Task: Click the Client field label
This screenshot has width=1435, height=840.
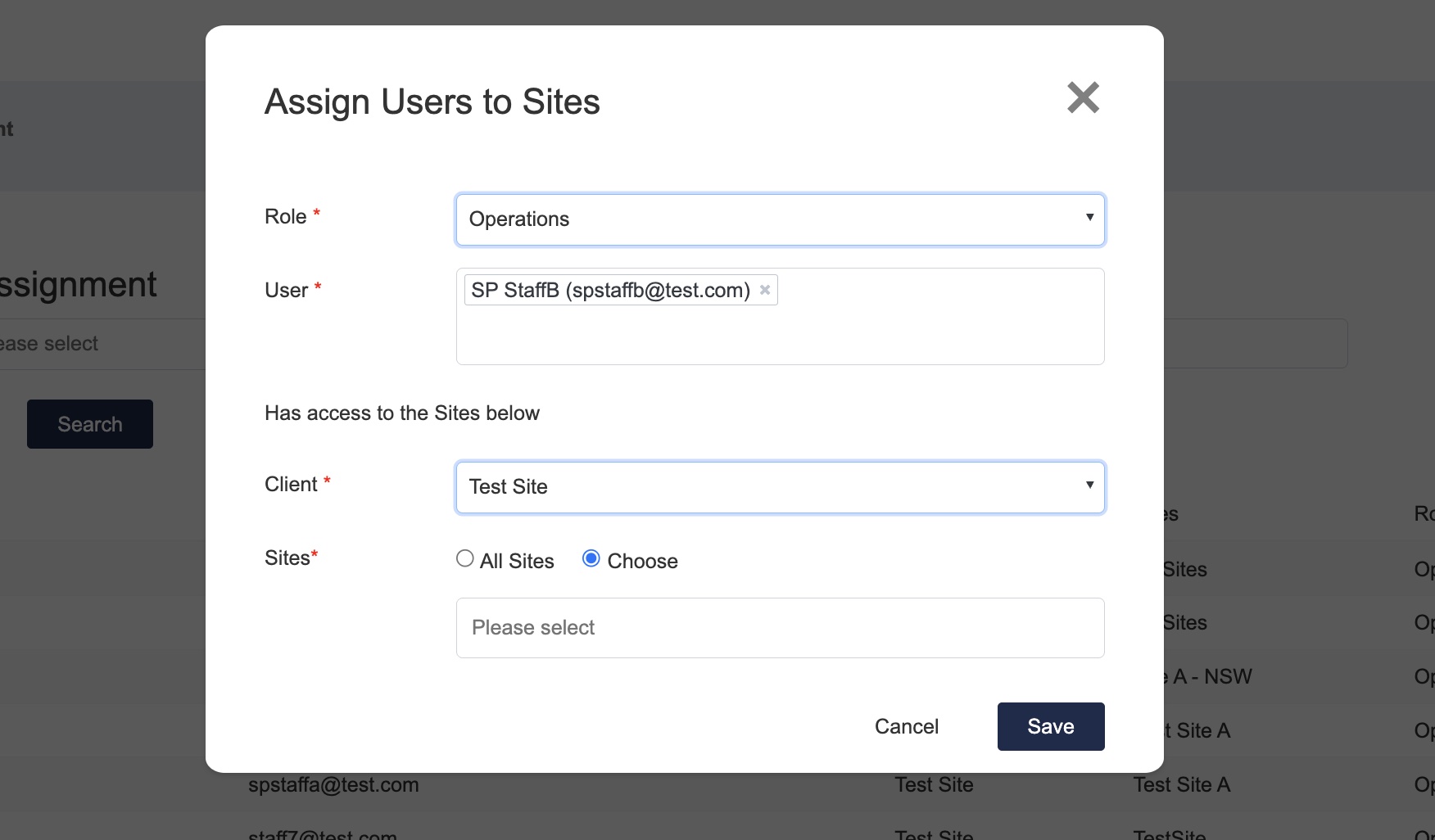Action: click(291, 484)
